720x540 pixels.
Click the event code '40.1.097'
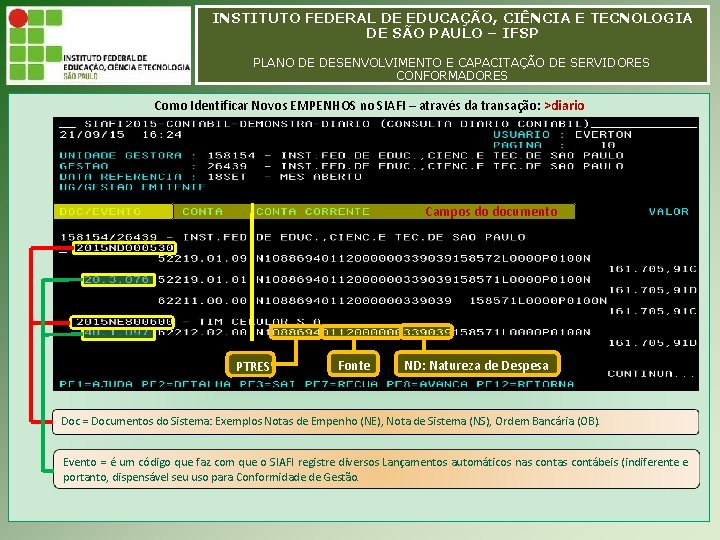[x=118, y=332]
